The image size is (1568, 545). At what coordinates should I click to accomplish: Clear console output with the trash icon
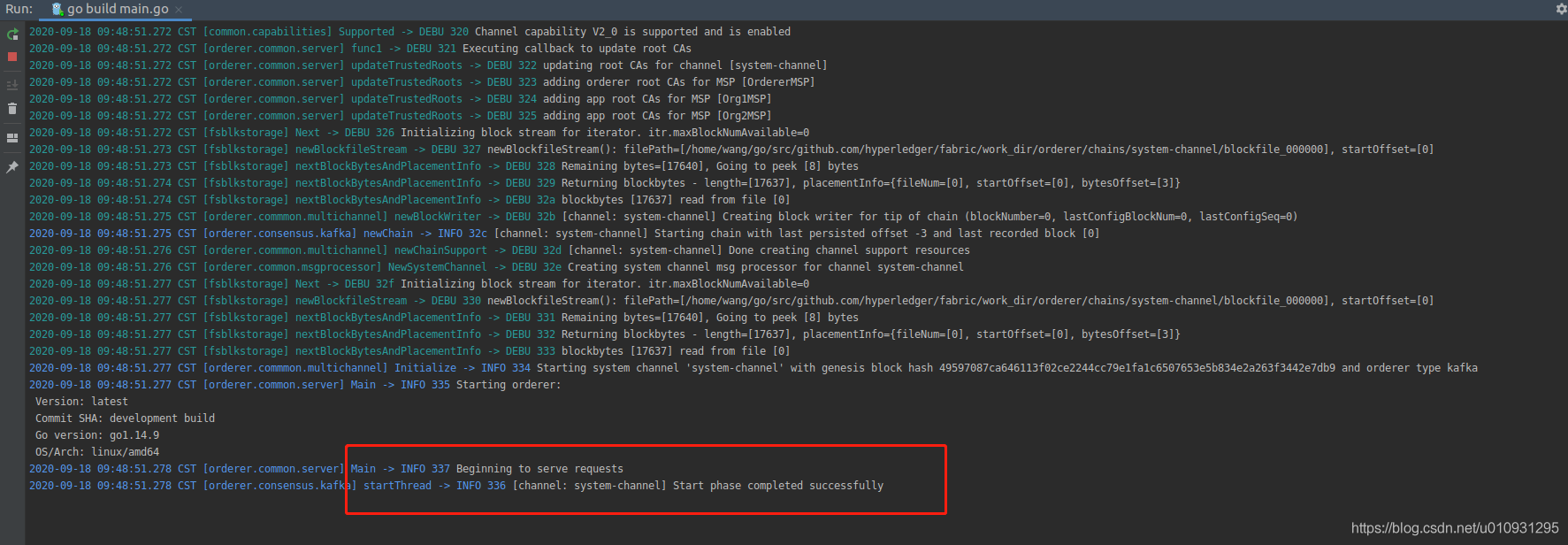click(x=12, y=109)
